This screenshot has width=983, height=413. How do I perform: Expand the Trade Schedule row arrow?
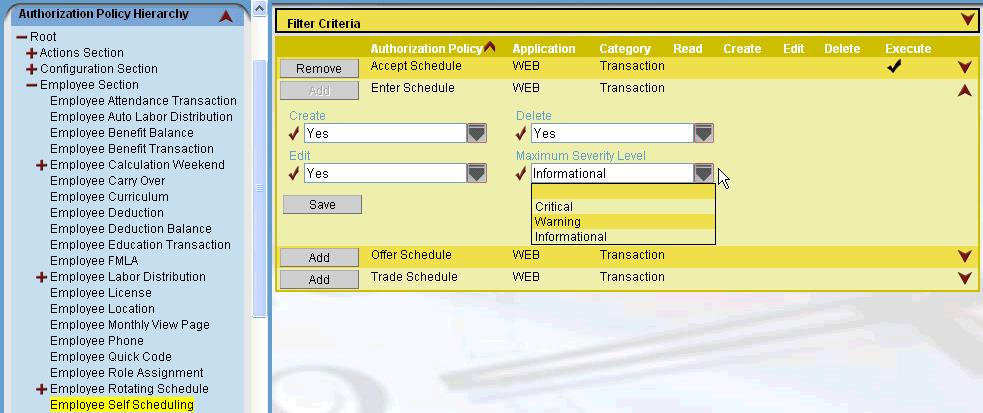[x=965, y=278]
